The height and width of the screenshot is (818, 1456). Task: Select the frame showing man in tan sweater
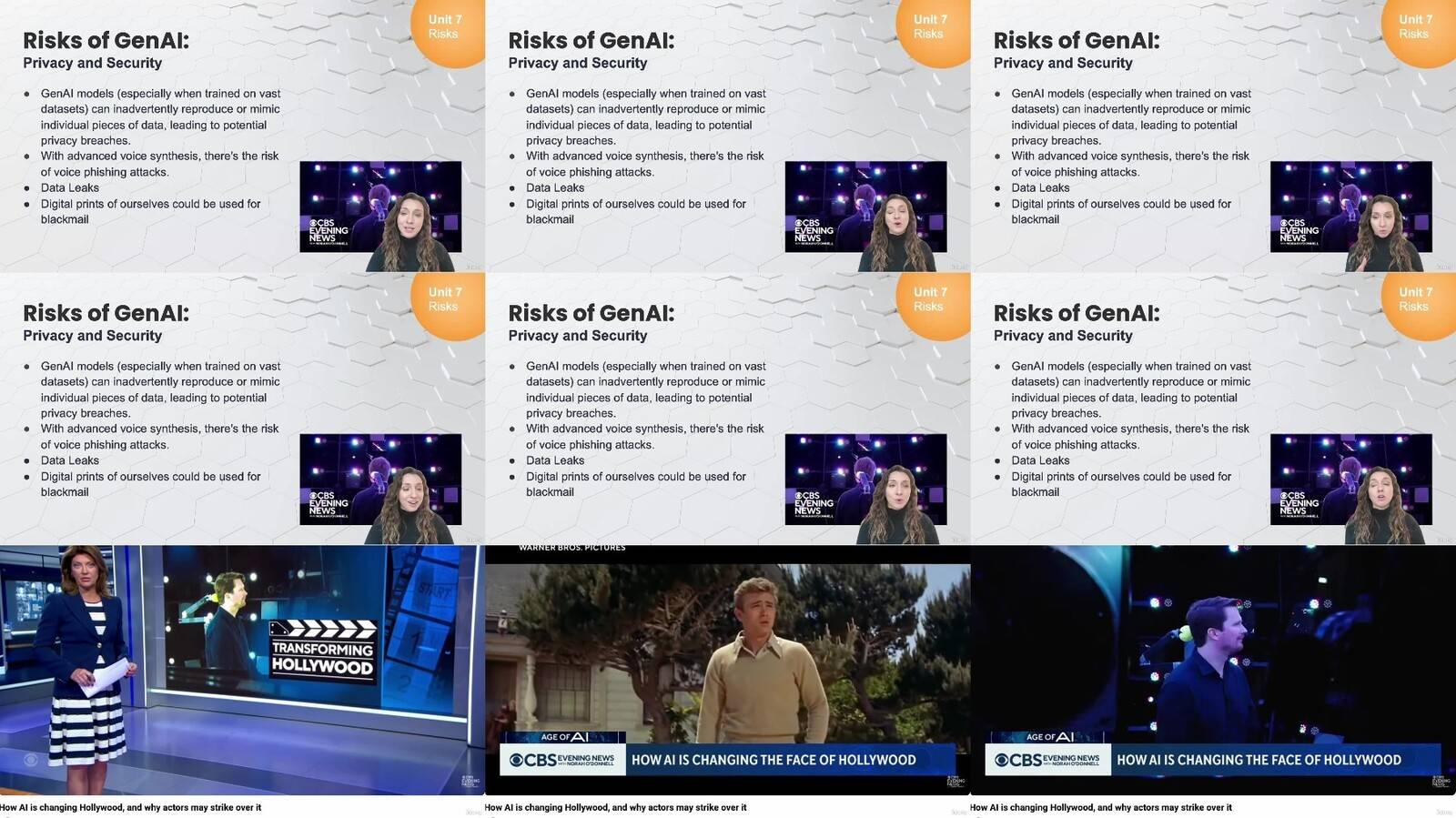728,671
